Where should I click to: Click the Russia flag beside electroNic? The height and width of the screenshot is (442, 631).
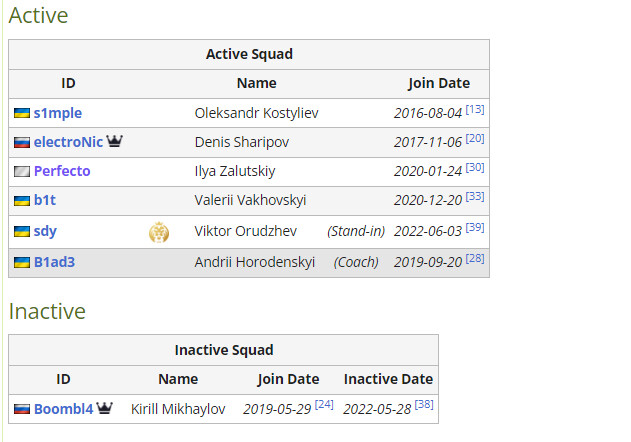pos(21,142)
